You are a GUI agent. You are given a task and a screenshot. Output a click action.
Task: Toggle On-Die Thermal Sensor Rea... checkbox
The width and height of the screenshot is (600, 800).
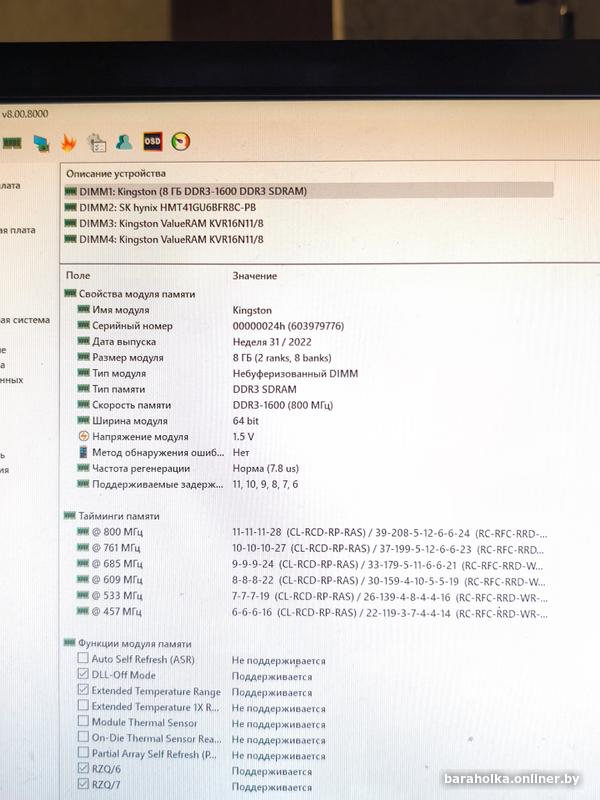pos(83,737)
